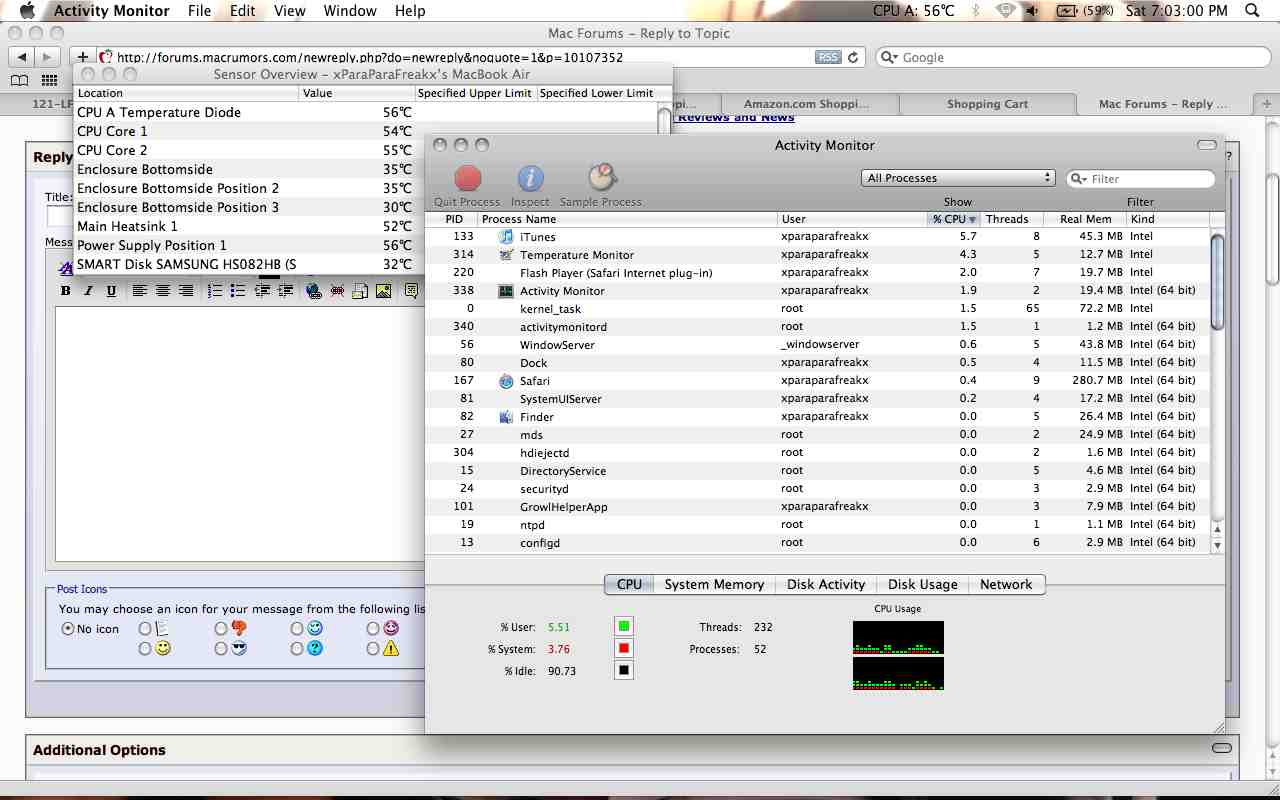Open the All Processes dropdown

pyautogui.click(x=958, y=178)
